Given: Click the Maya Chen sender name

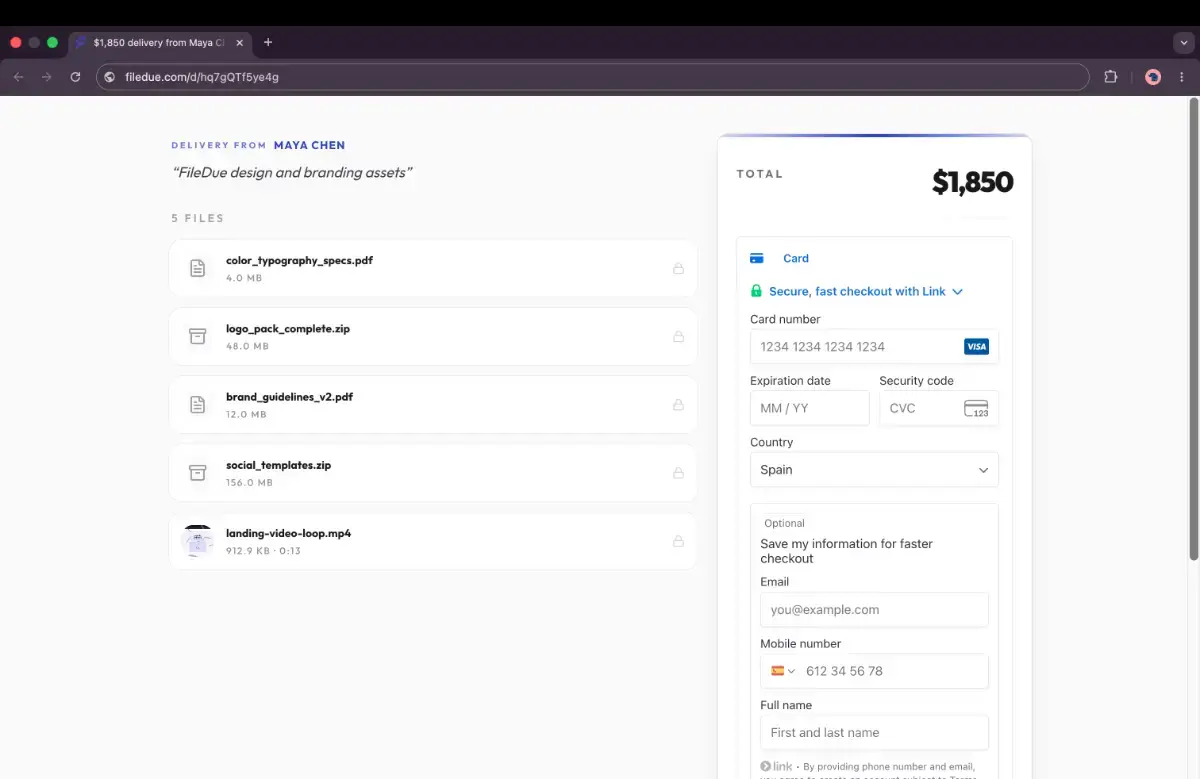Looking at the screenshot, I should click(x=309, y=145).
